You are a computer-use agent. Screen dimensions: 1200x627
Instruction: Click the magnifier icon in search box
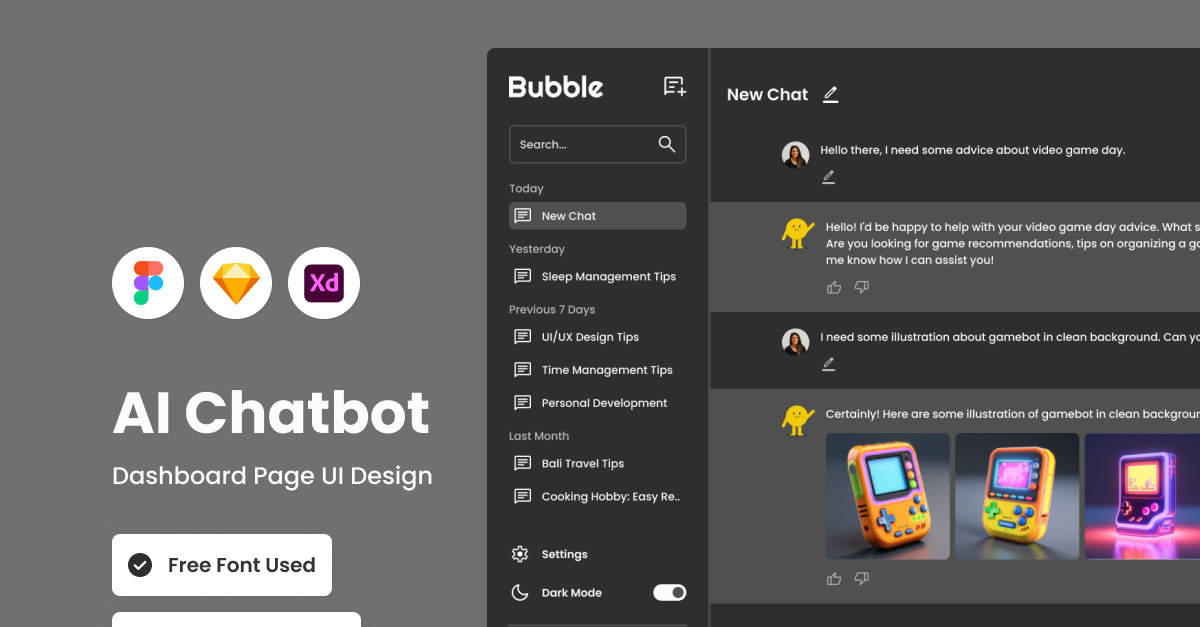(667, 144)
